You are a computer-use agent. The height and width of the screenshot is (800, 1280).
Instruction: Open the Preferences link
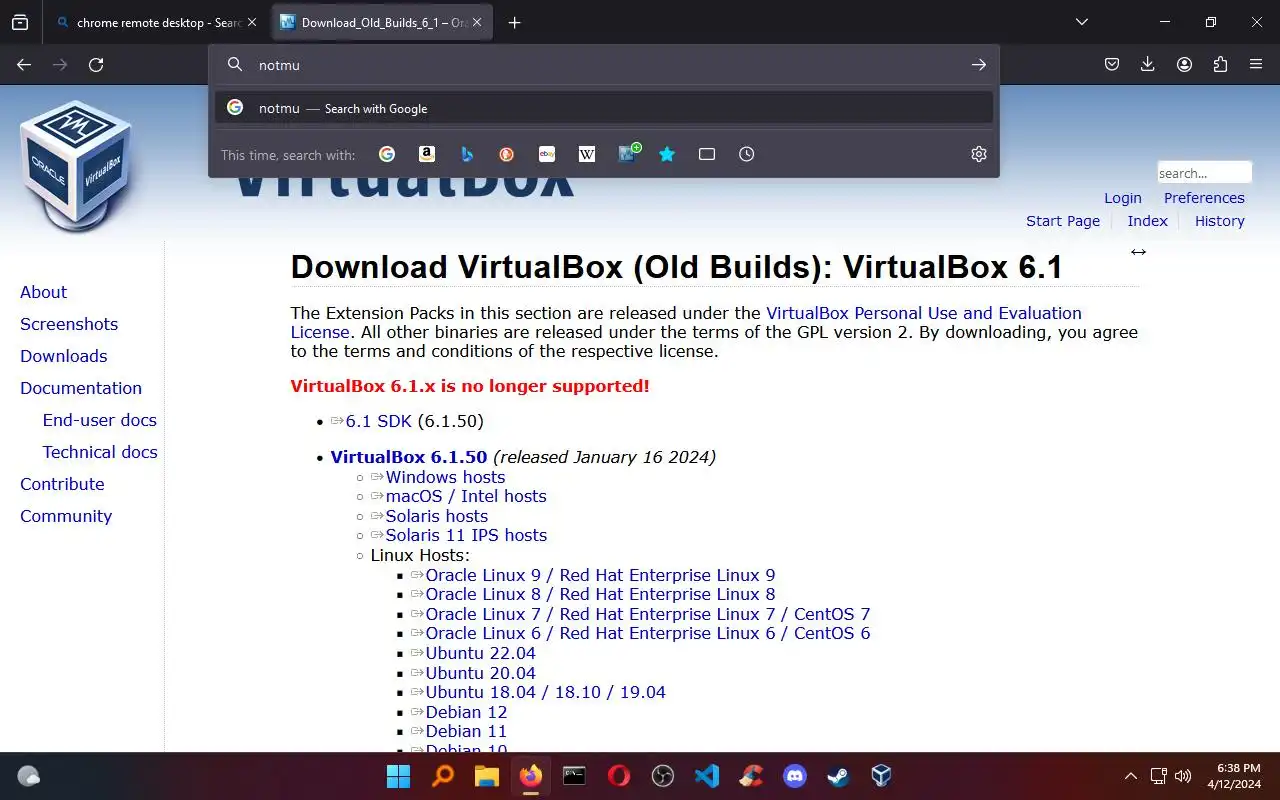coord(1204,198)
